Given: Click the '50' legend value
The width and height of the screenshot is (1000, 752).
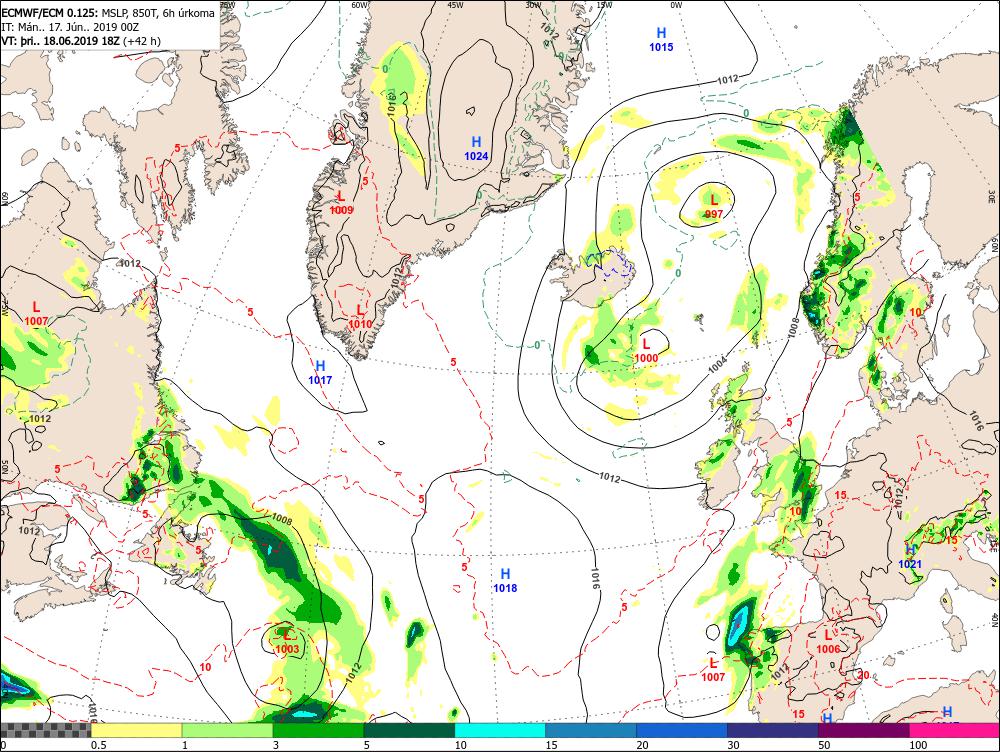Looking at the screenshot, I should (824, 745).
